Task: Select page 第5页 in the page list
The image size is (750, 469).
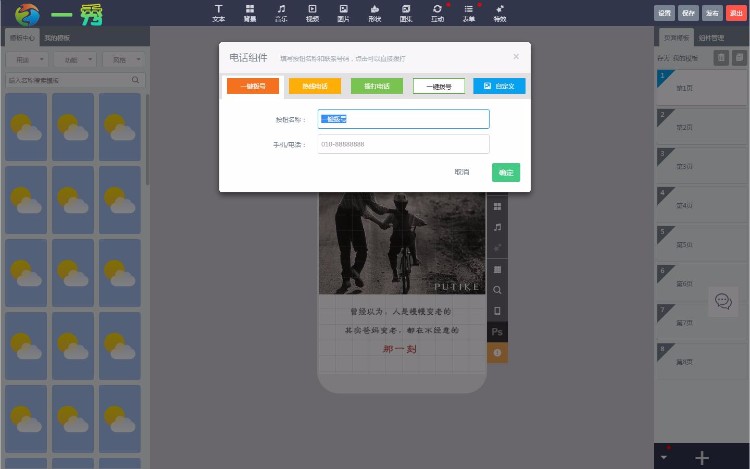Action: (x=702, y=244)
